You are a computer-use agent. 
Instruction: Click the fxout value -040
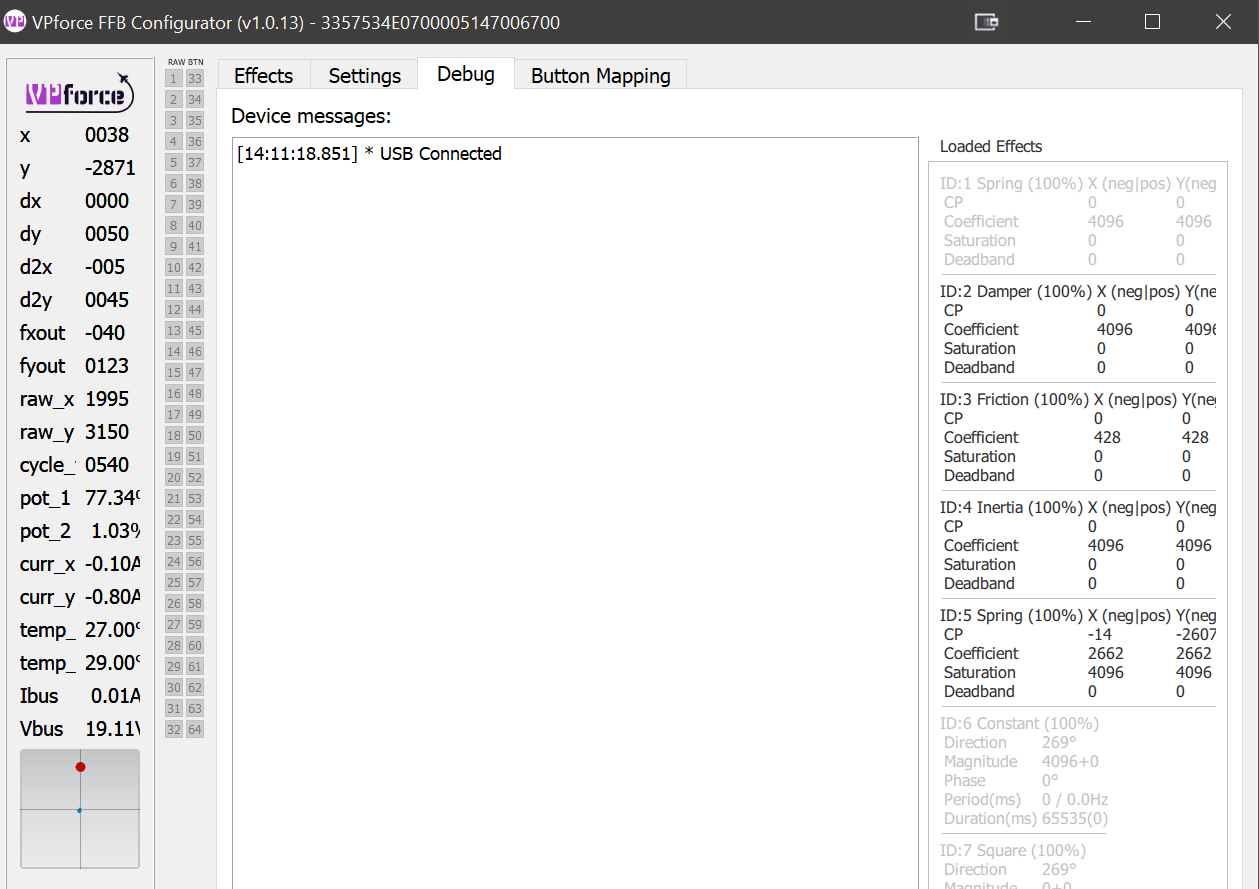(105, 333)
